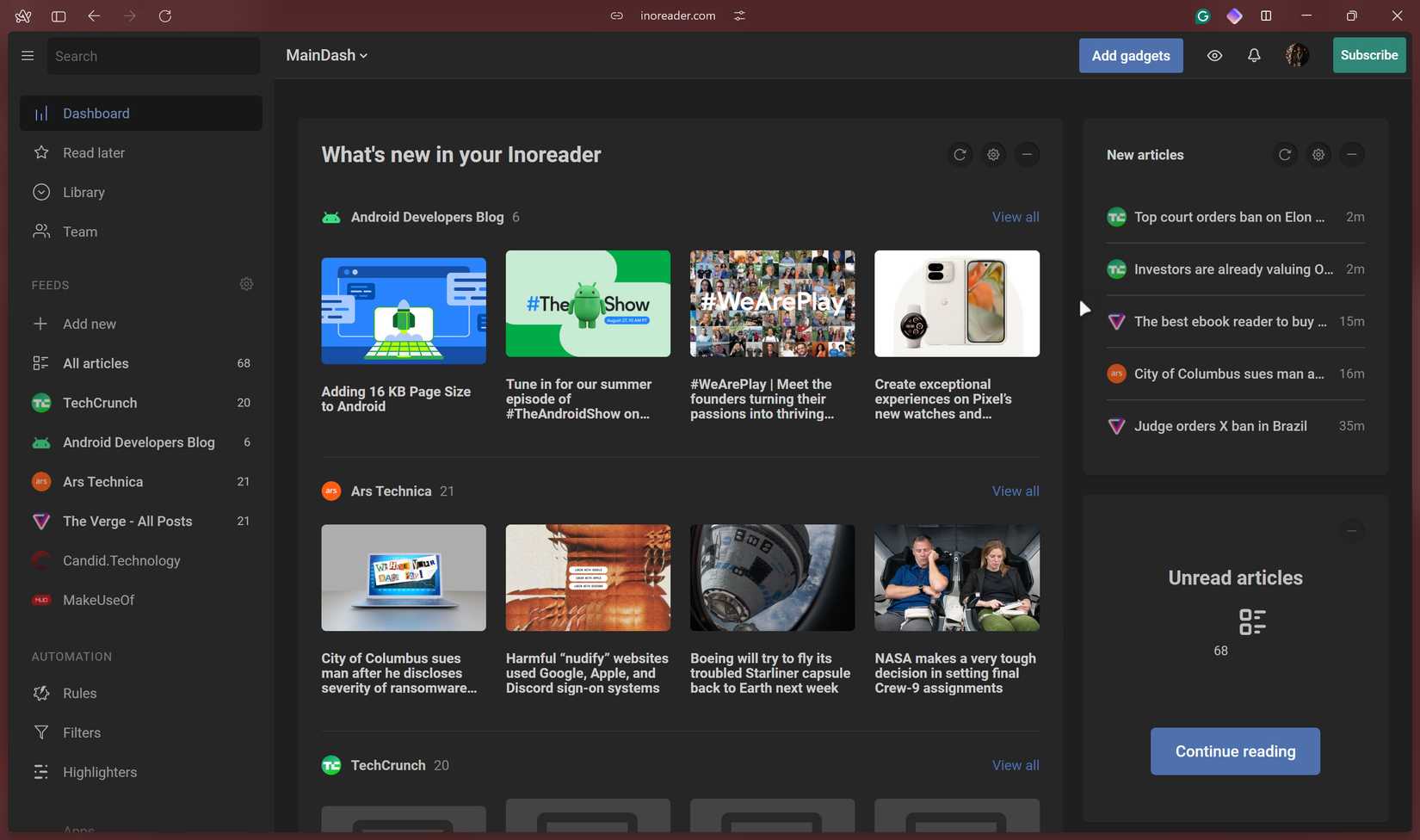The width and height of the screenshot is (1420, 840).
Task: Click the Grammarly icon in the browser toolbar
Action: [x=1202, y=15]
